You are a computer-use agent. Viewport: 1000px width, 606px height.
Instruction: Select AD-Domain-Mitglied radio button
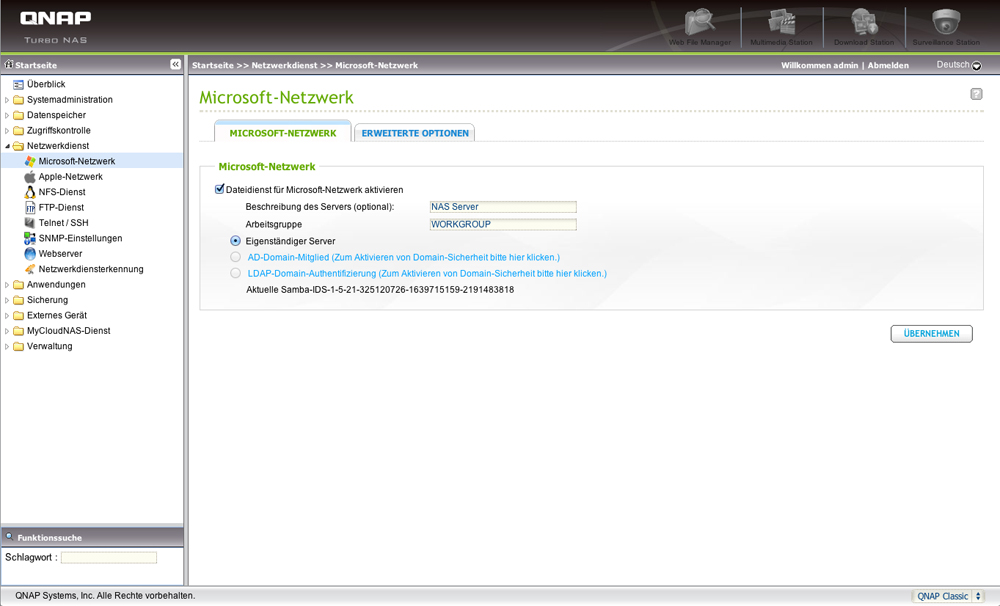click(235, 257)
